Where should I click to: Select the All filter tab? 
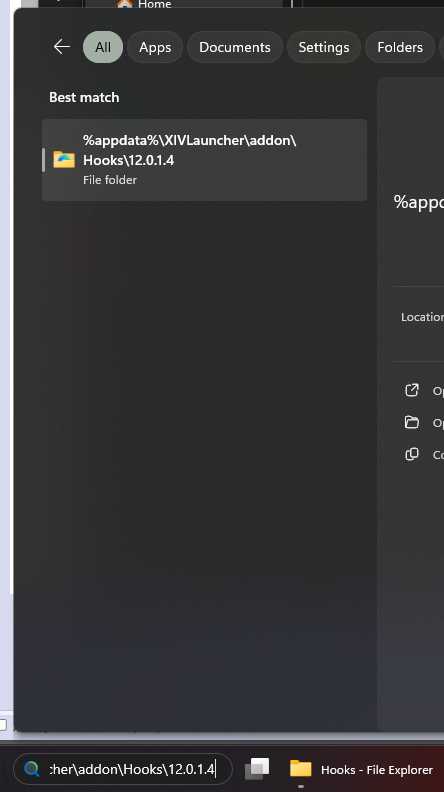(103, 47)
